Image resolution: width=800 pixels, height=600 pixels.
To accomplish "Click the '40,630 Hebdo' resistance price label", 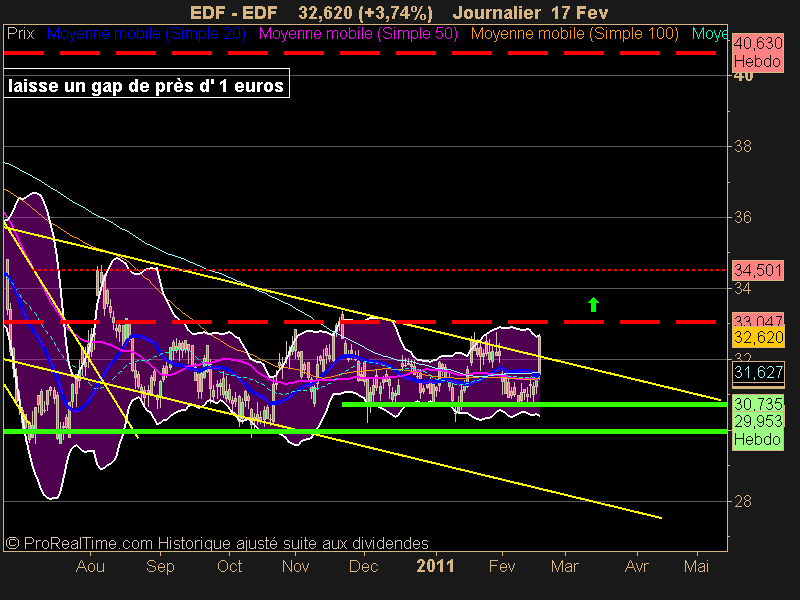I will tap(758, 53).
